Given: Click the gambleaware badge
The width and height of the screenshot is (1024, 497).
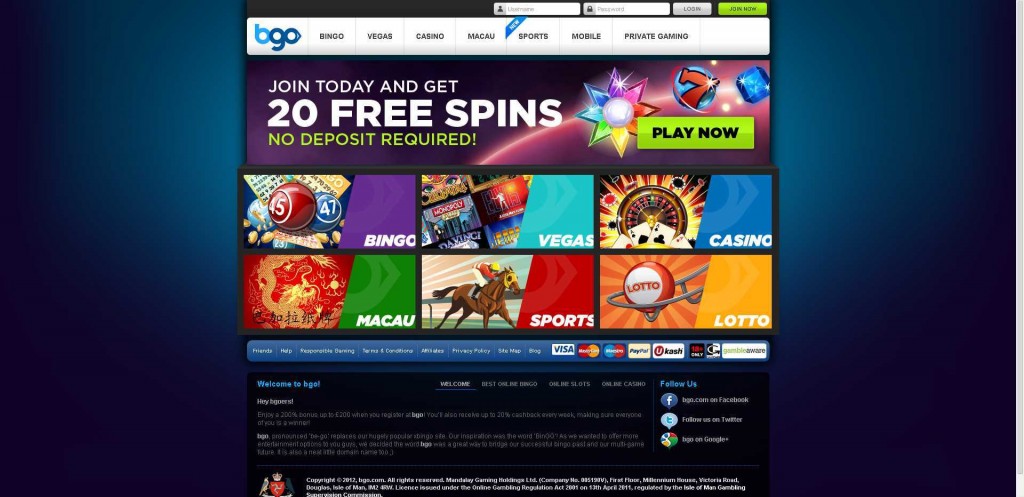Looking at the screenshot, I should (x=744, y=351).
